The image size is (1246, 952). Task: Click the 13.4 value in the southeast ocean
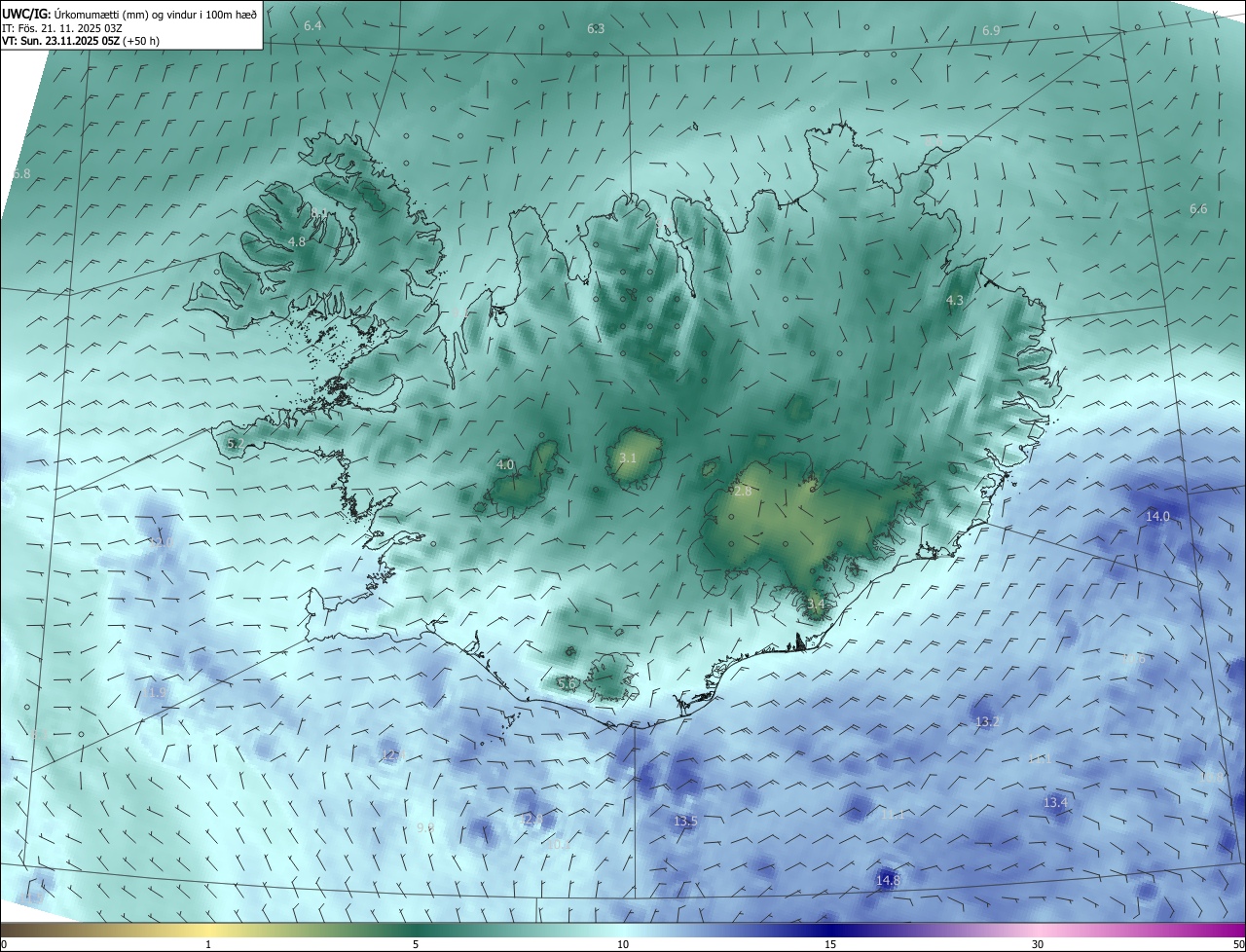pyautogui.click(x=1056, y=803)
